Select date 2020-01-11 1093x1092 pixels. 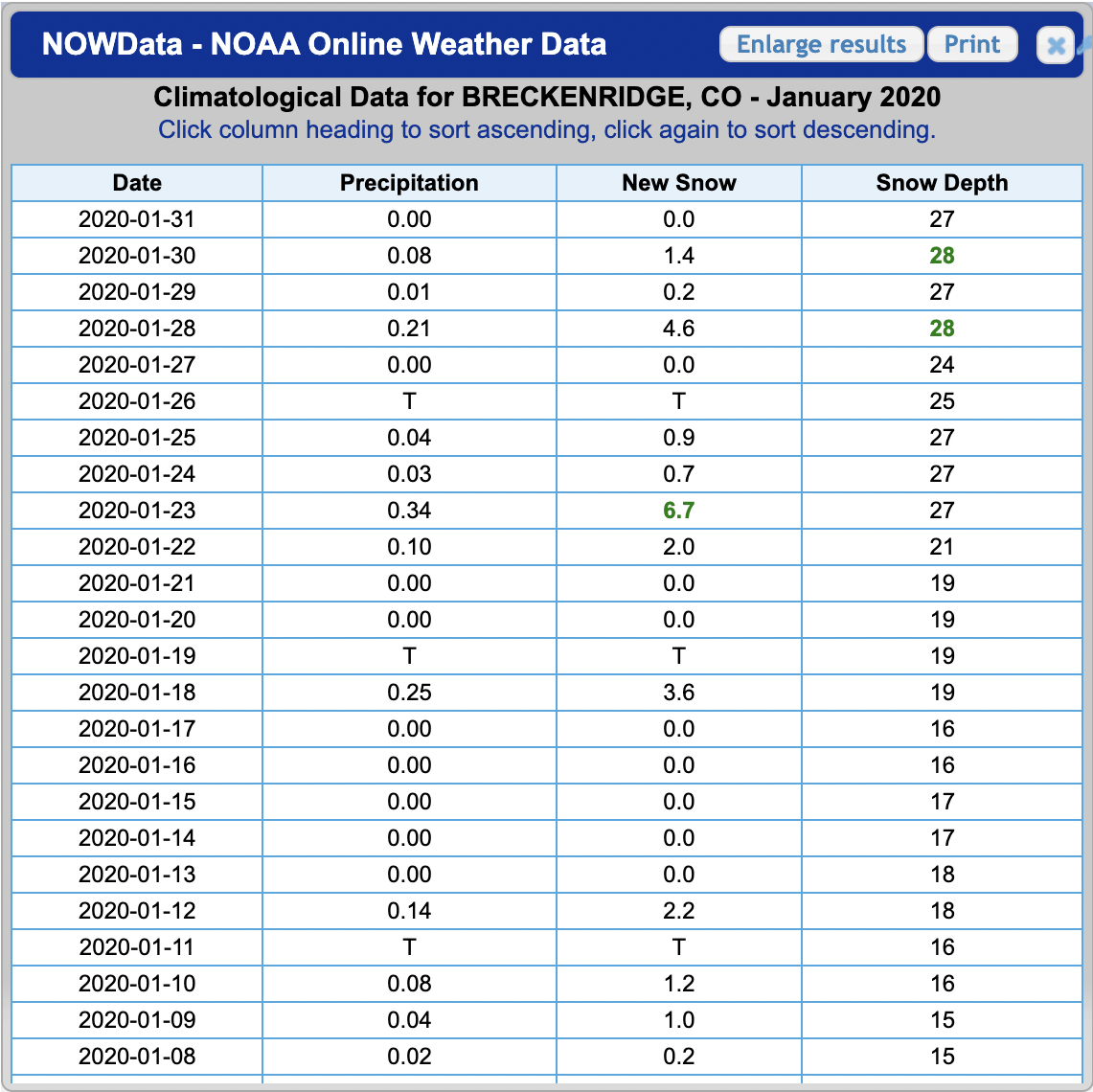(x=137, y=947)
